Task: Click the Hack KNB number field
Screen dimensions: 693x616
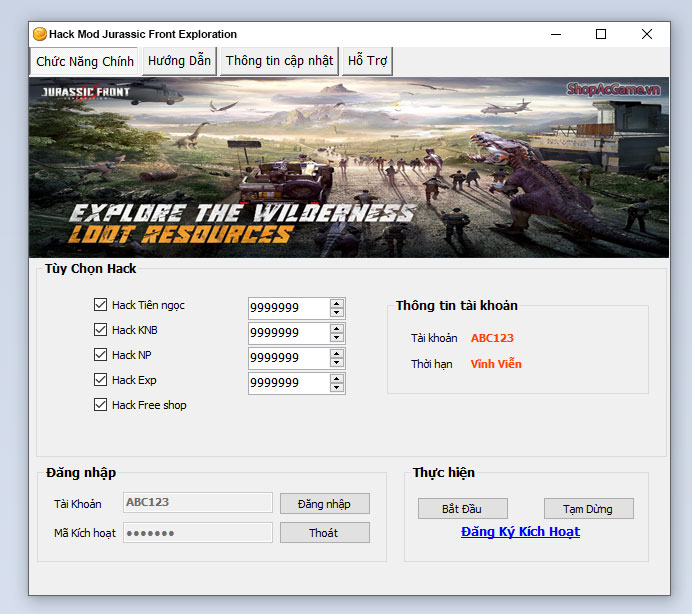Action: (x=289, y=333)
